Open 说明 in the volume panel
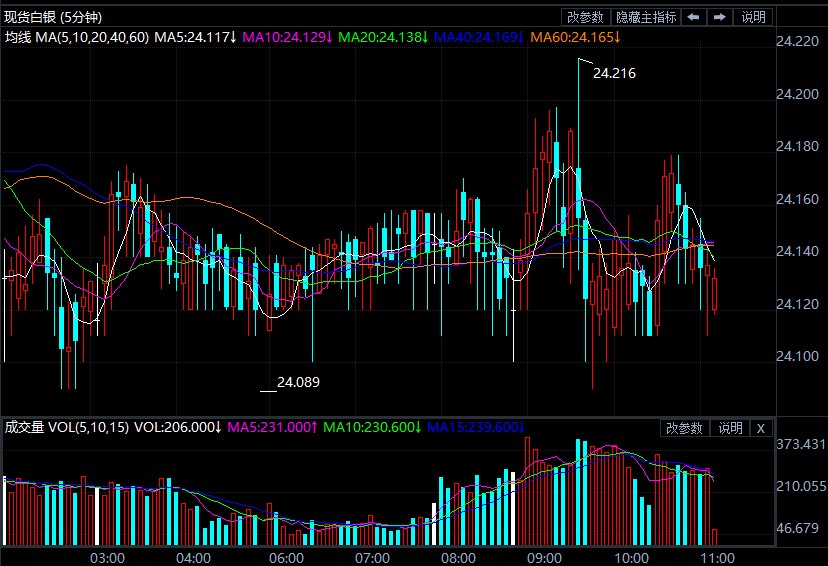 [x=730, y=428]
